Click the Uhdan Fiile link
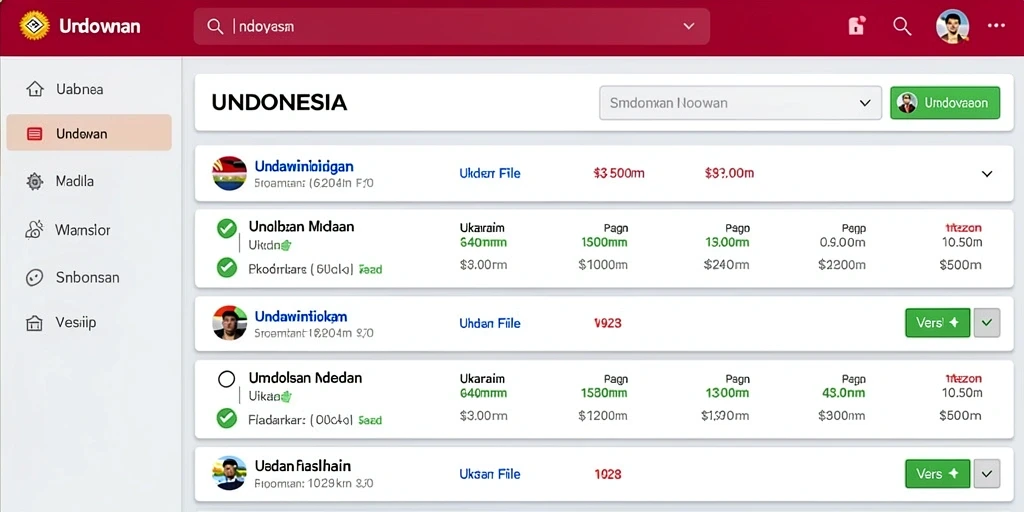The width and height of the screenshot is (1024, 512). [x=490, y=323]
